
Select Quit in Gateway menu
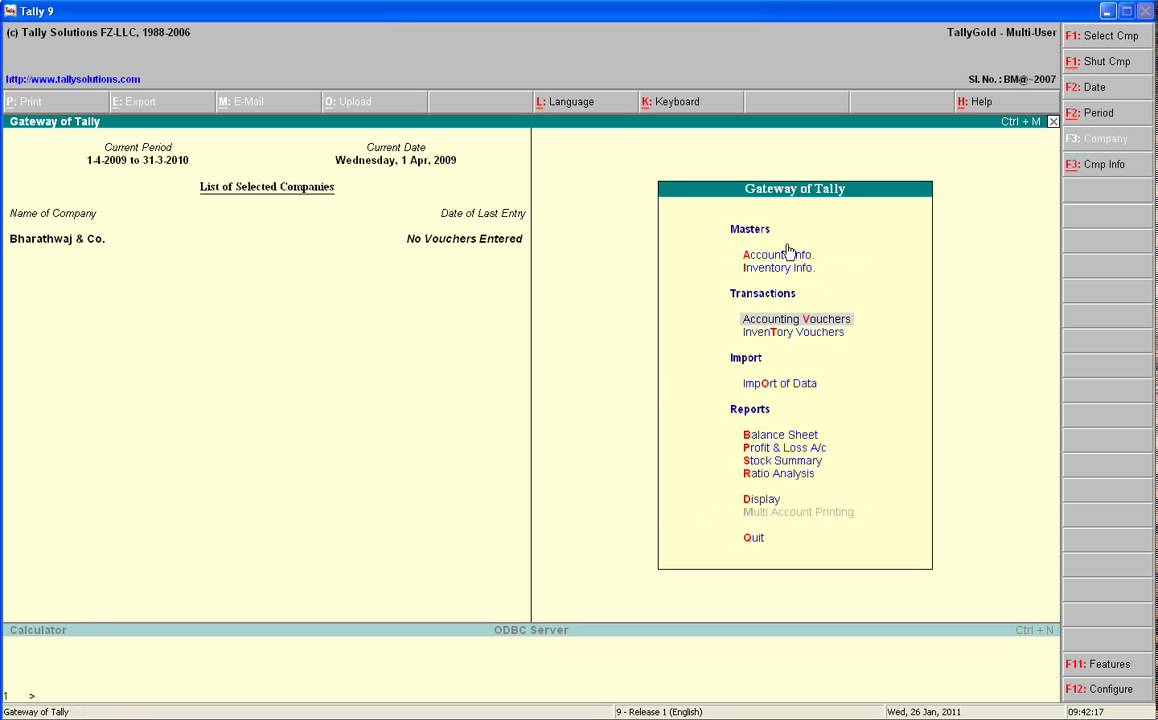[753, 538]
